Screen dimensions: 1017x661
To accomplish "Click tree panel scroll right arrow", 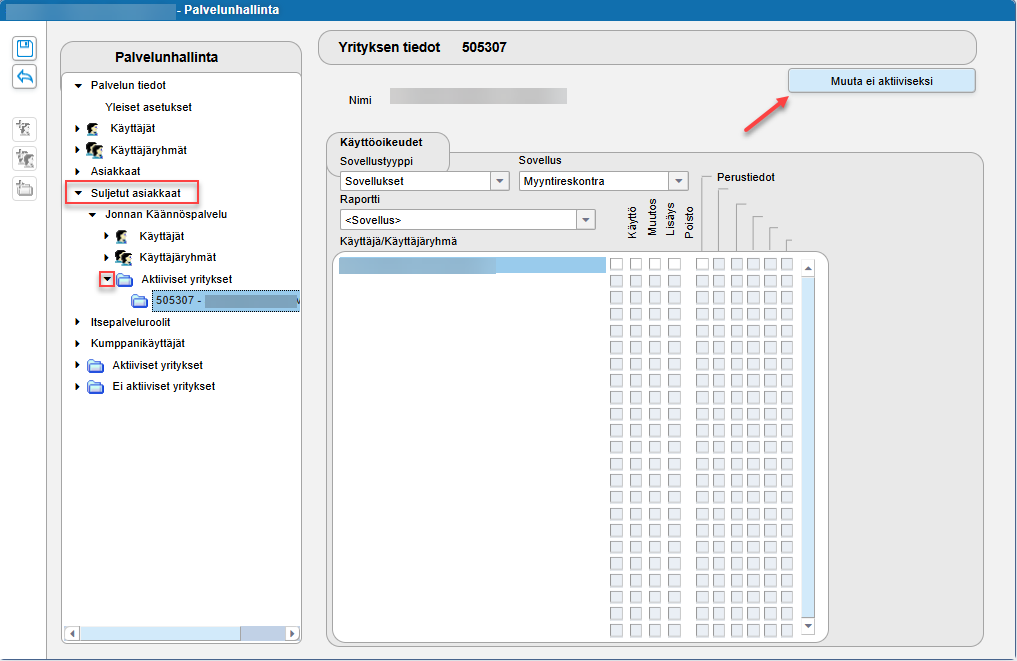I will [x=292, y=634].
